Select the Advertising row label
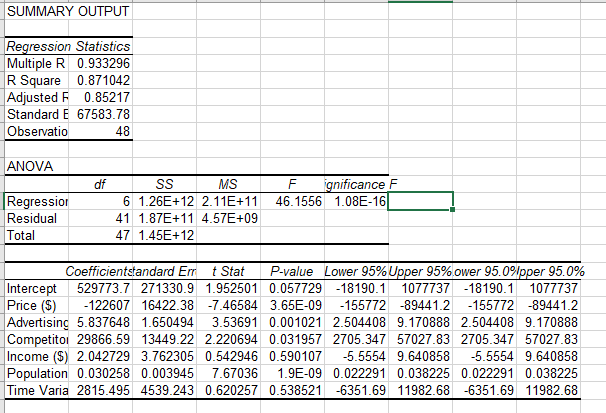Image resolution: width=606 pixels, height=413 pixels. point(37,322)
